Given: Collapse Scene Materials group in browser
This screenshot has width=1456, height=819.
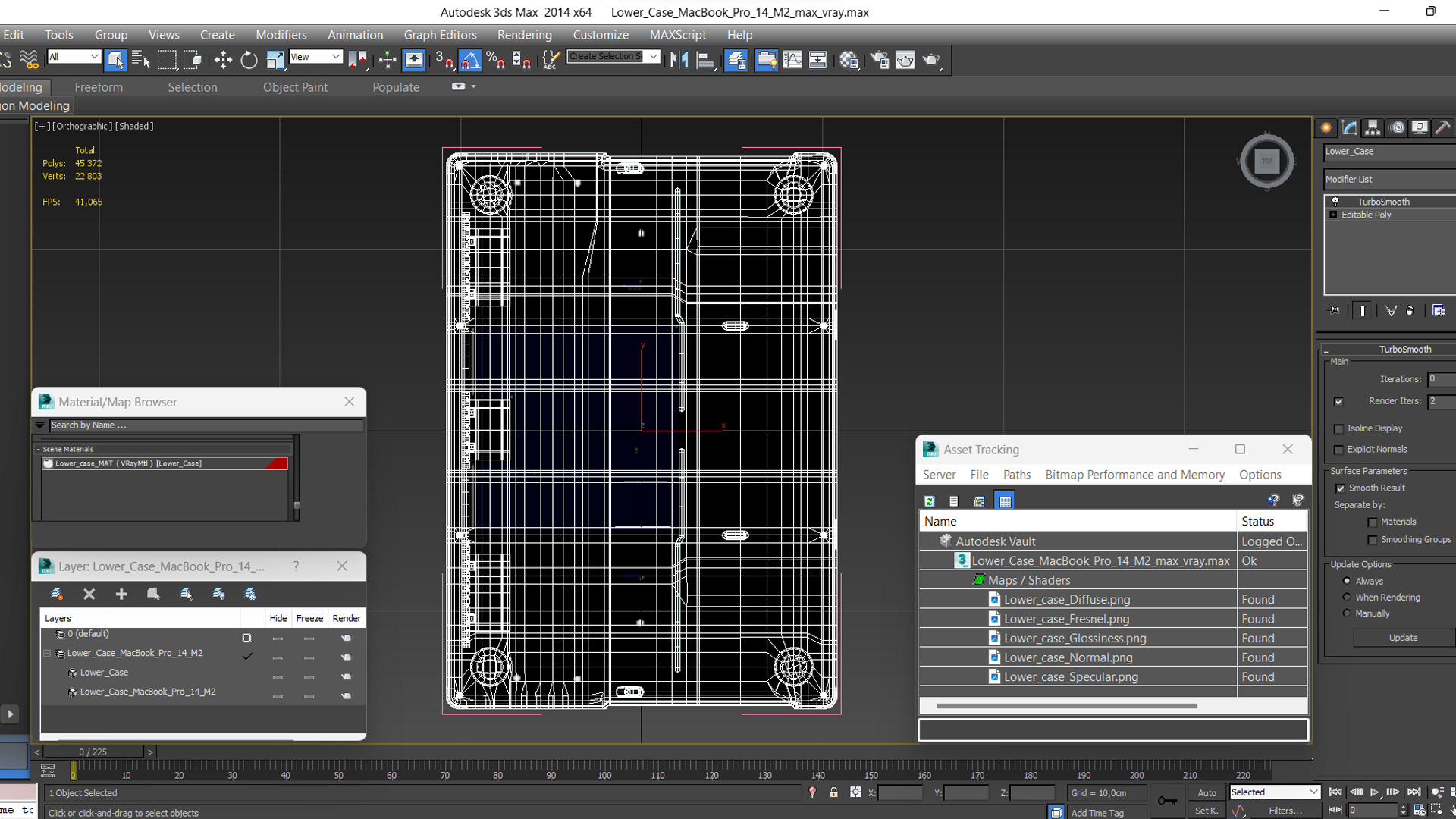Looking at the screenshot, I should (38, 450).
